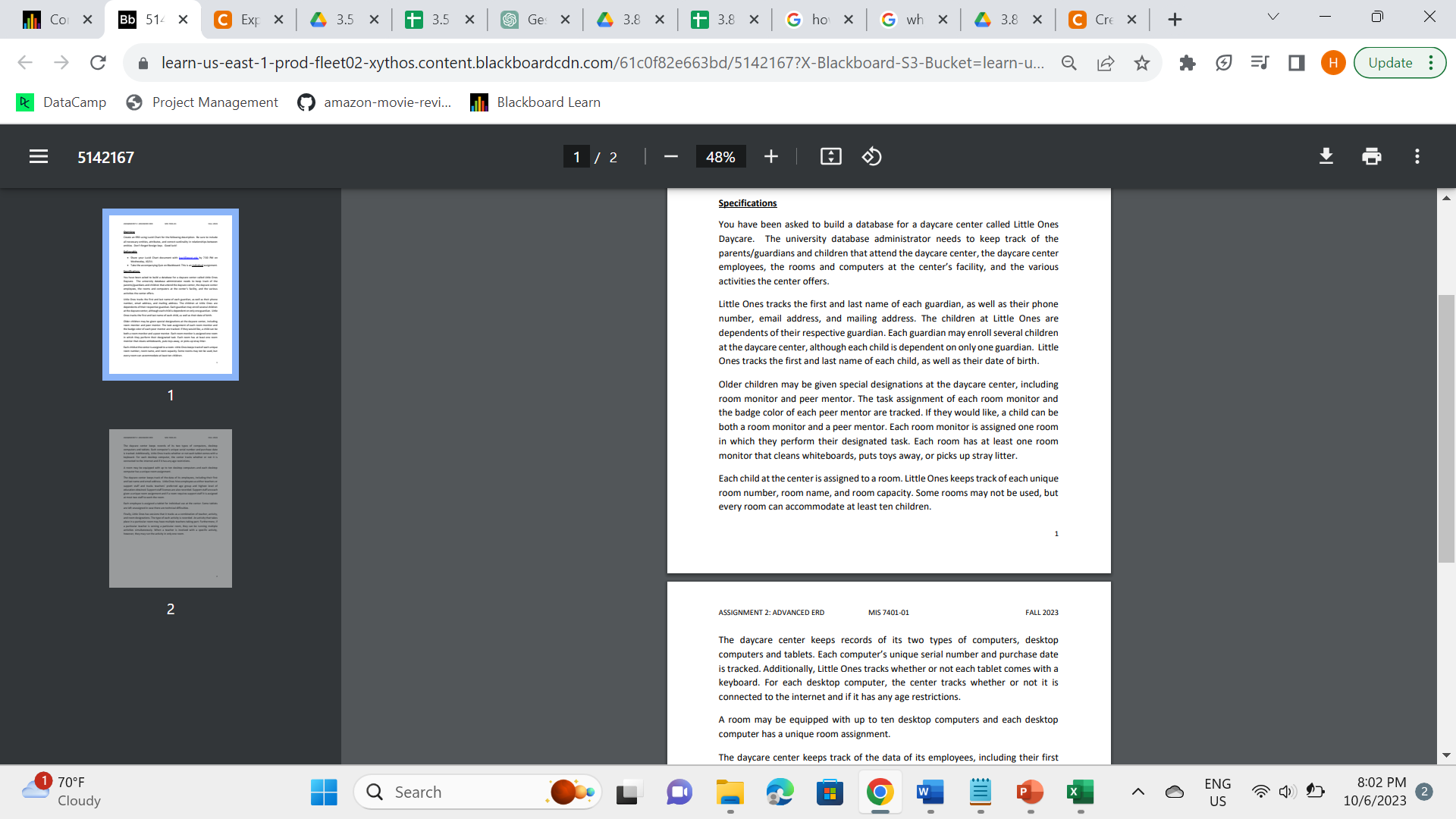Click the URL address bar
The height and width of the screenshot is (819, 1456).
click(603, 63)
